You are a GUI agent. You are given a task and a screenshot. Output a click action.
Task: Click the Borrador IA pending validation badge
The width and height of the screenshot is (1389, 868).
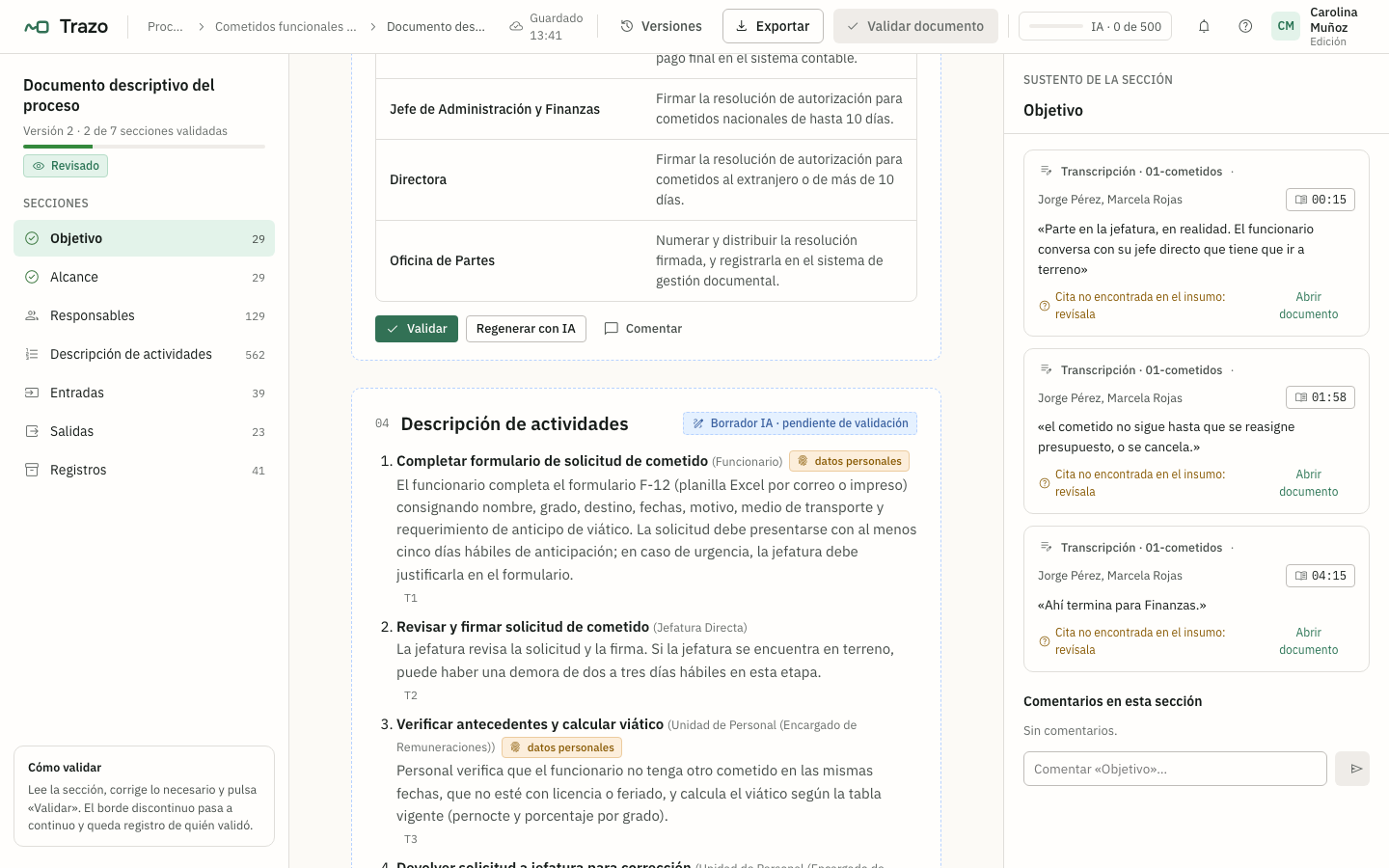click(x=800, y=423)
